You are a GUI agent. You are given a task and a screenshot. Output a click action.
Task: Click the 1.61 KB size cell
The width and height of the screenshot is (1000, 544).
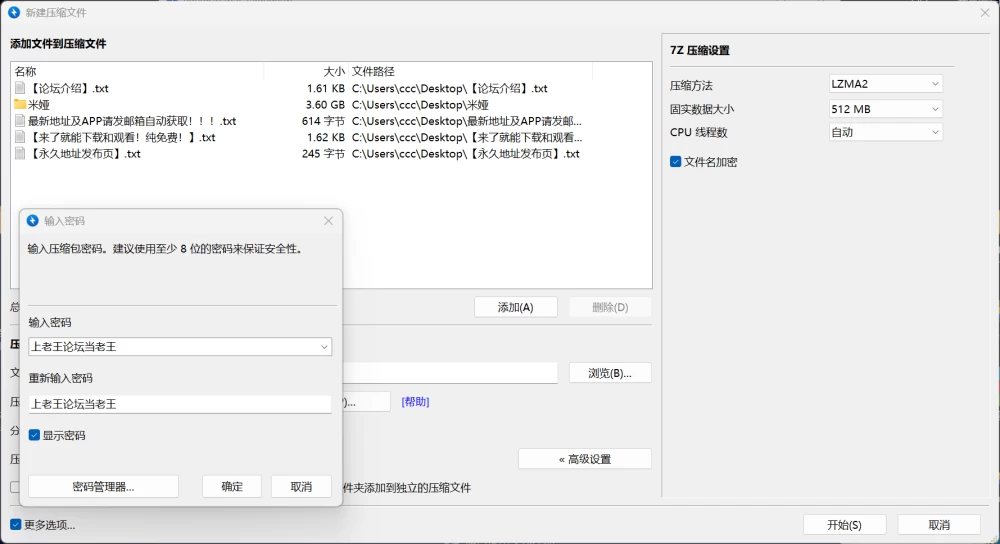[x=326, y=88]
